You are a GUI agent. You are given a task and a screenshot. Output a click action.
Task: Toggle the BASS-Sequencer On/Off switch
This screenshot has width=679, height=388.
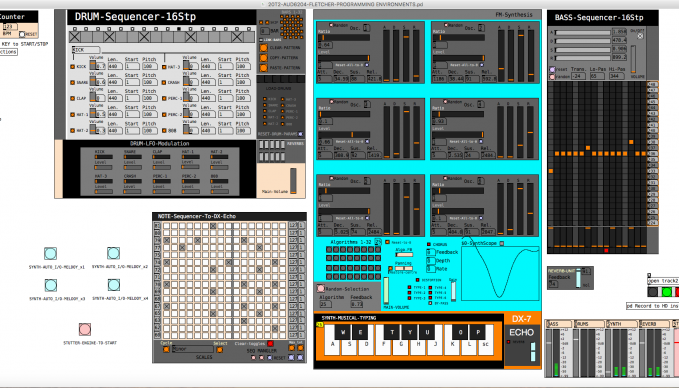coord(640,36)
